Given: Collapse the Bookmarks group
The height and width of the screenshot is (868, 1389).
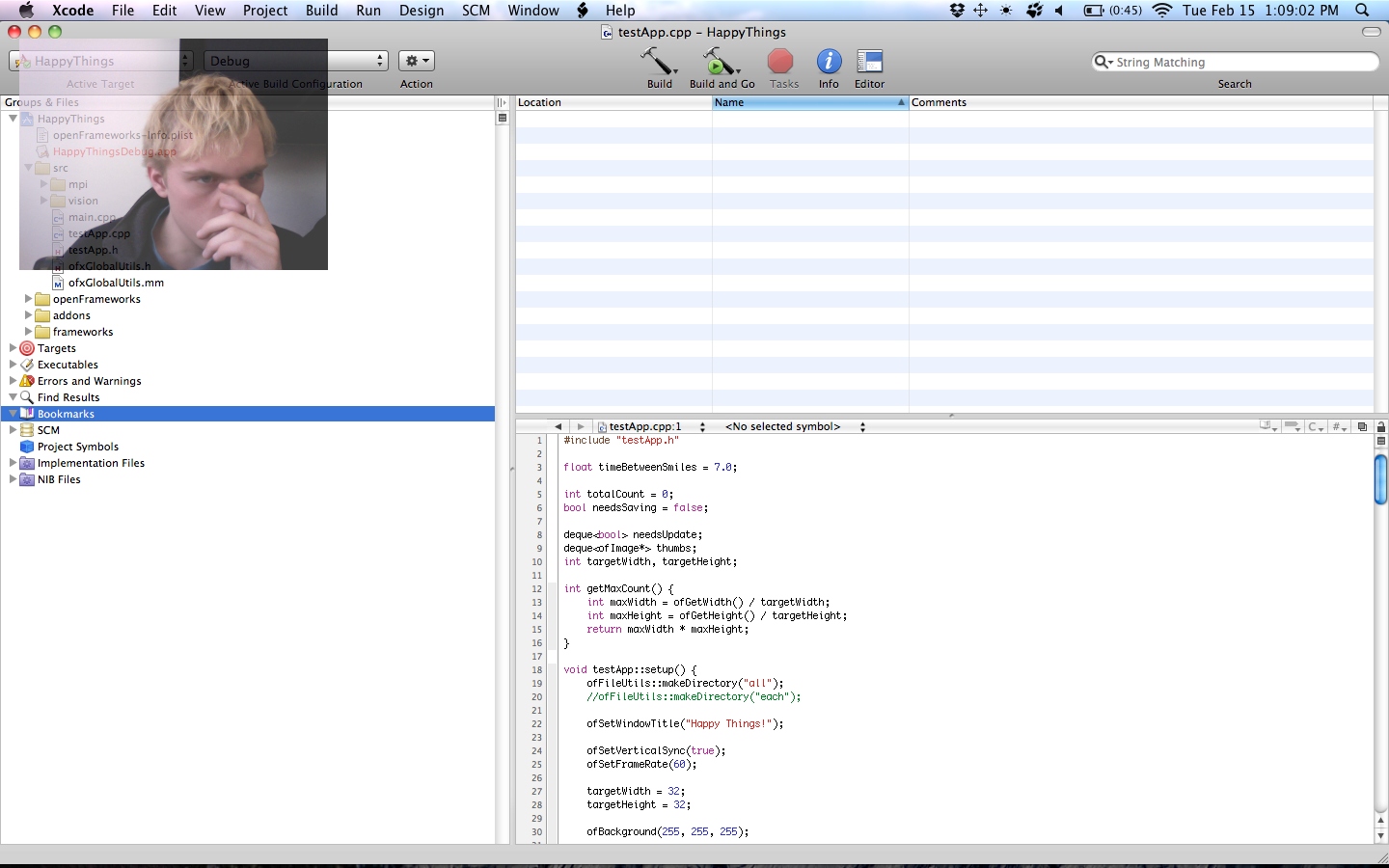Looking at the screenshot, I should (x=13, y=414).
